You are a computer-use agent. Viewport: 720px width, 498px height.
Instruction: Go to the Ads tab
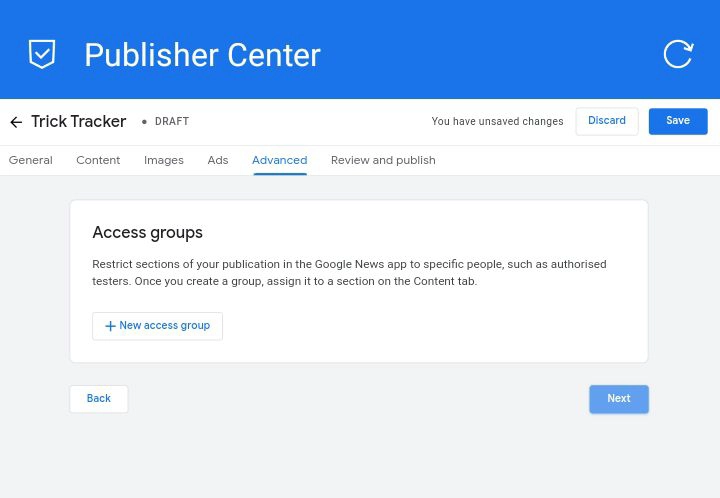point(218,160)
